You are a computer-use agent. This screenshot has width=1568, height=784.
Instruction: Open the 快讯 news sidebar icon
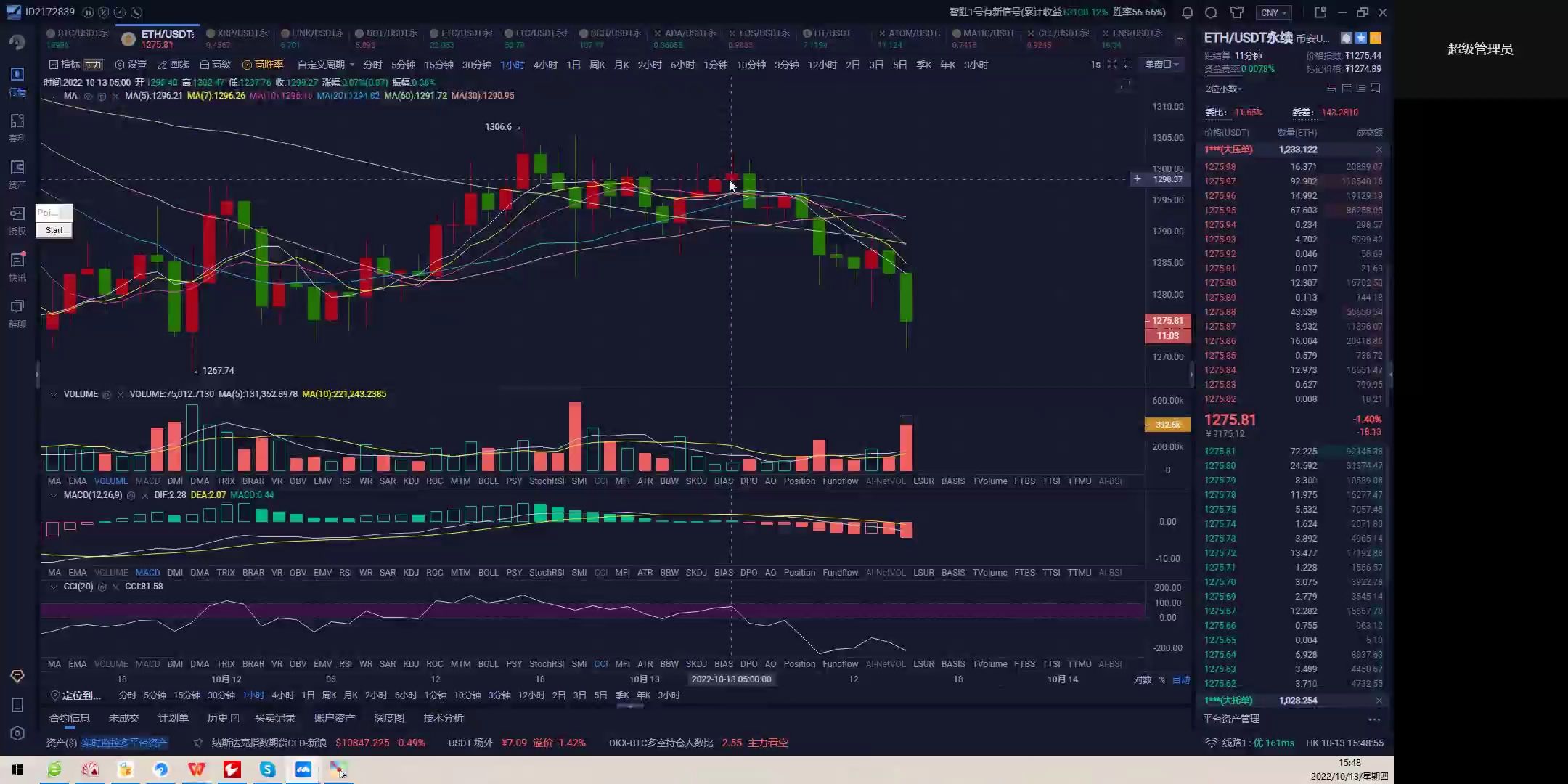pyautogui.click(x=17, y=267)
